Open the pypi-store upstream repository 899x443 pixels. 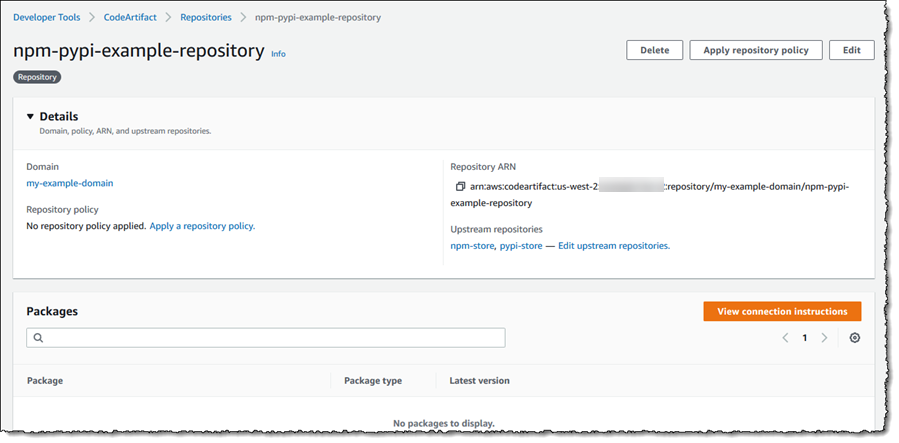pyautogui.click(x=521, y=246)
